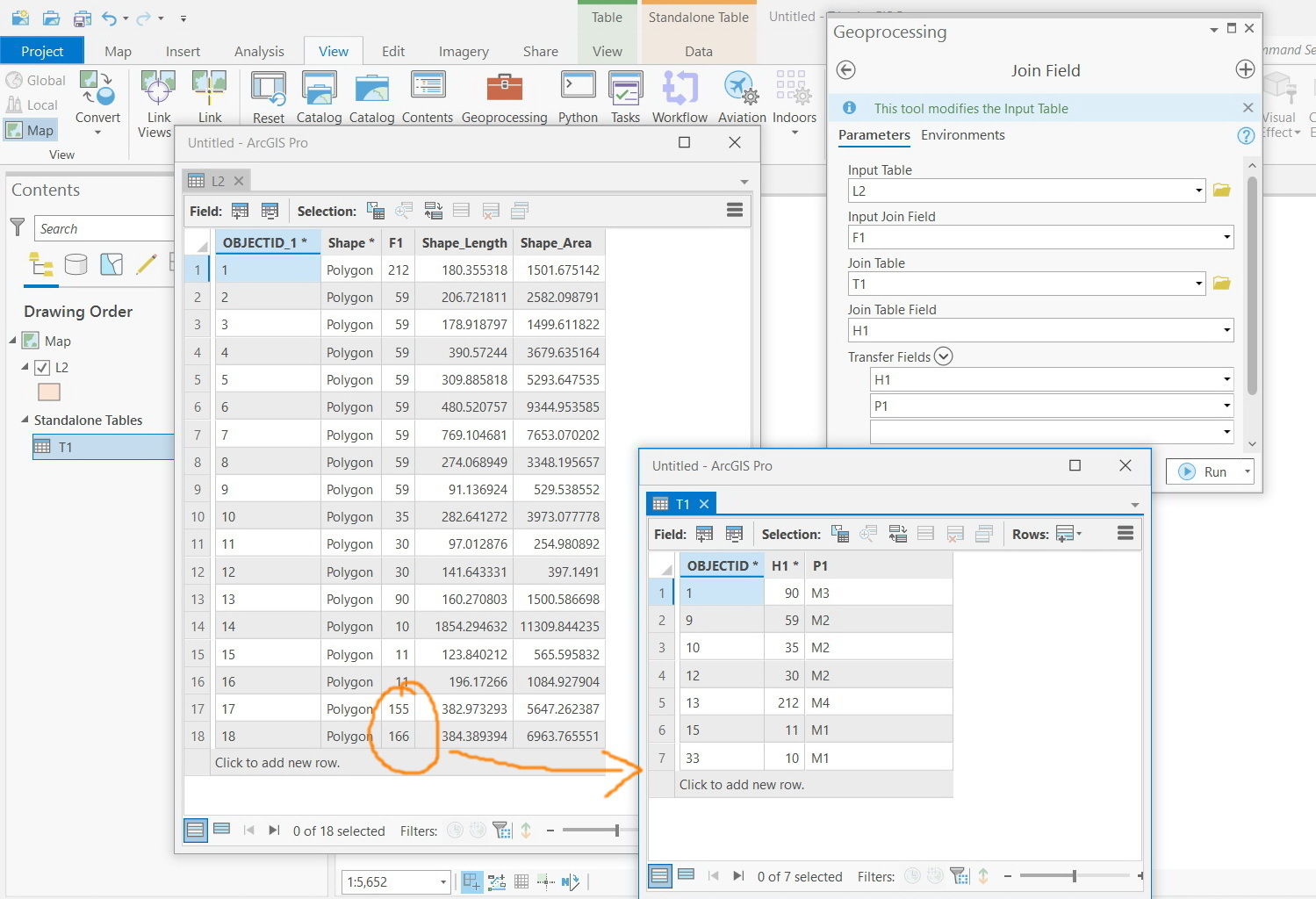Close the T1 table tab

703,503
